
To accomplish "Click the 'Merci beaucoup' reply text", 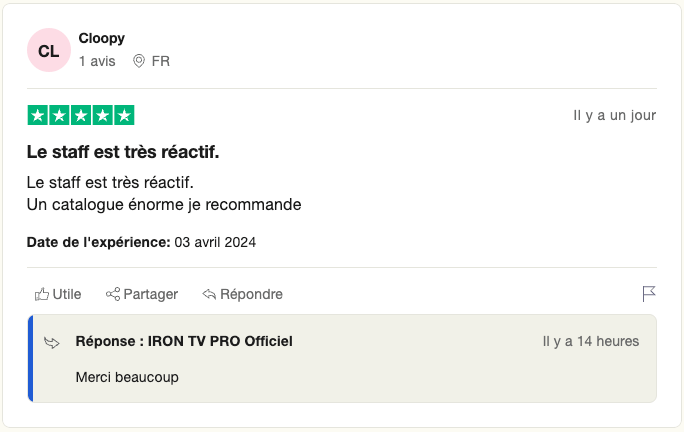I will point(127,377).
